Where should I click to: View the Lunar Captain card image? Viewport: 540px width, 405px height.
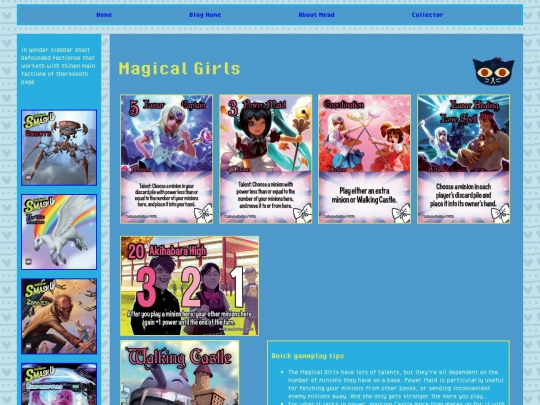pos(166,159)
